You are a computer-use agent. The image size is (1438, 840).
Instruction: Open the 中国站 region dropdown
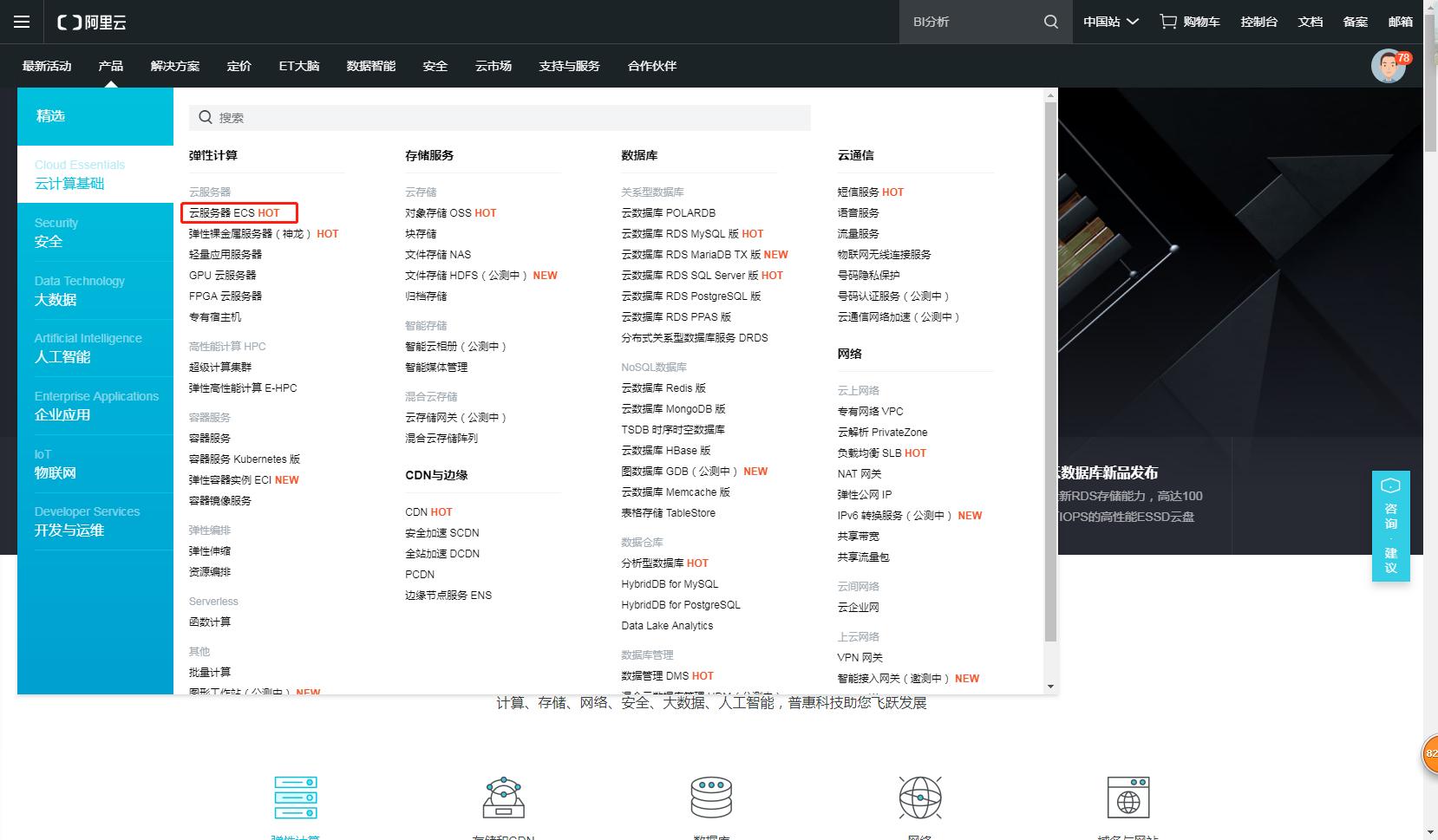point(1111,22)
